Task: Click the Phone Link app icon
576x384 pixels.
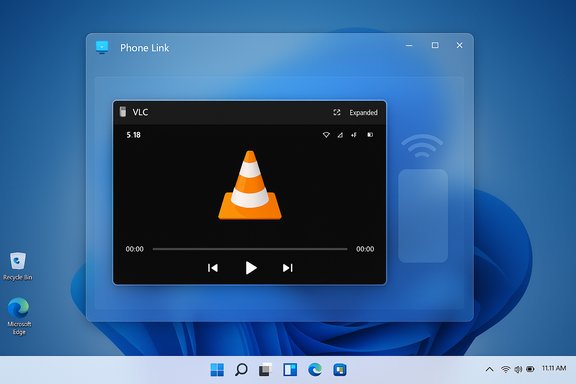Action: click(x=102, y=47)
